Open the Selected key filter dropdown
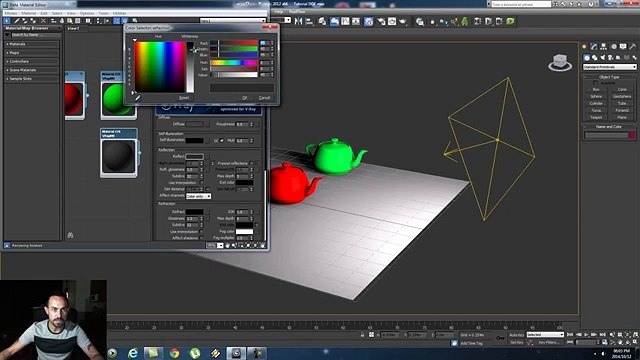 click(545, 335)
